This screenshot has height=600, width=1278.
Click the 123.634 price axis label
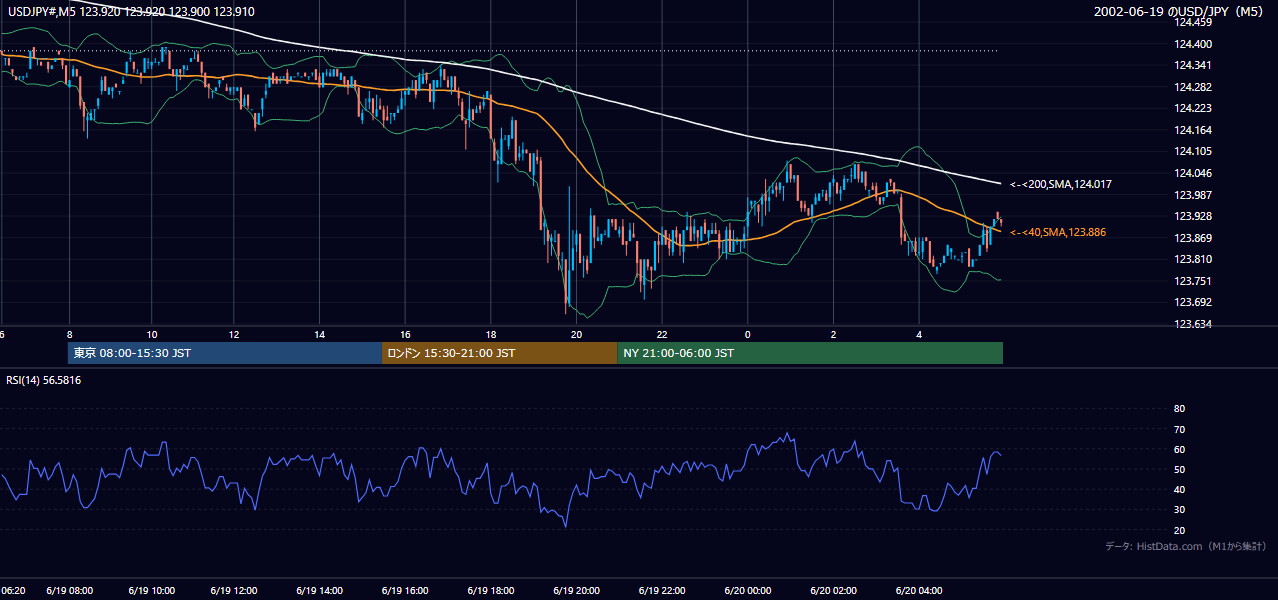tap(1193, 324)
